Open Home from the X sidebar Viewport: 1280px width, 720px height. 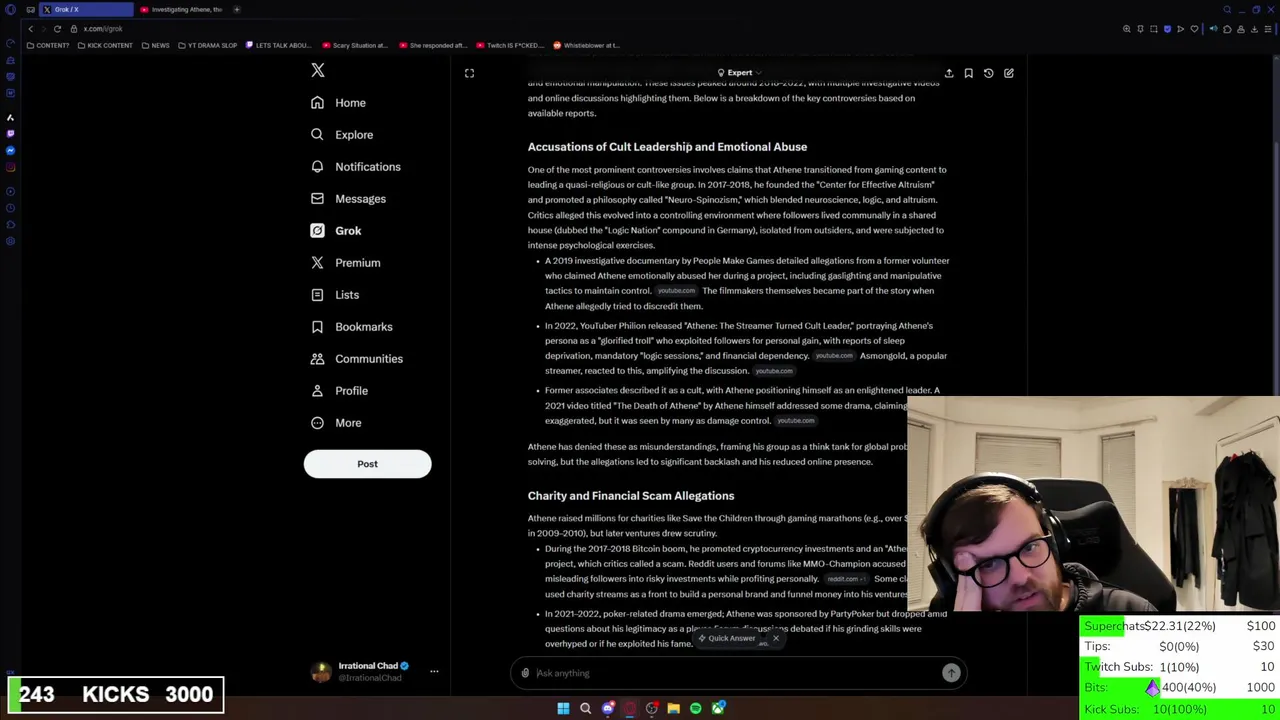click(x=338, y=103)
